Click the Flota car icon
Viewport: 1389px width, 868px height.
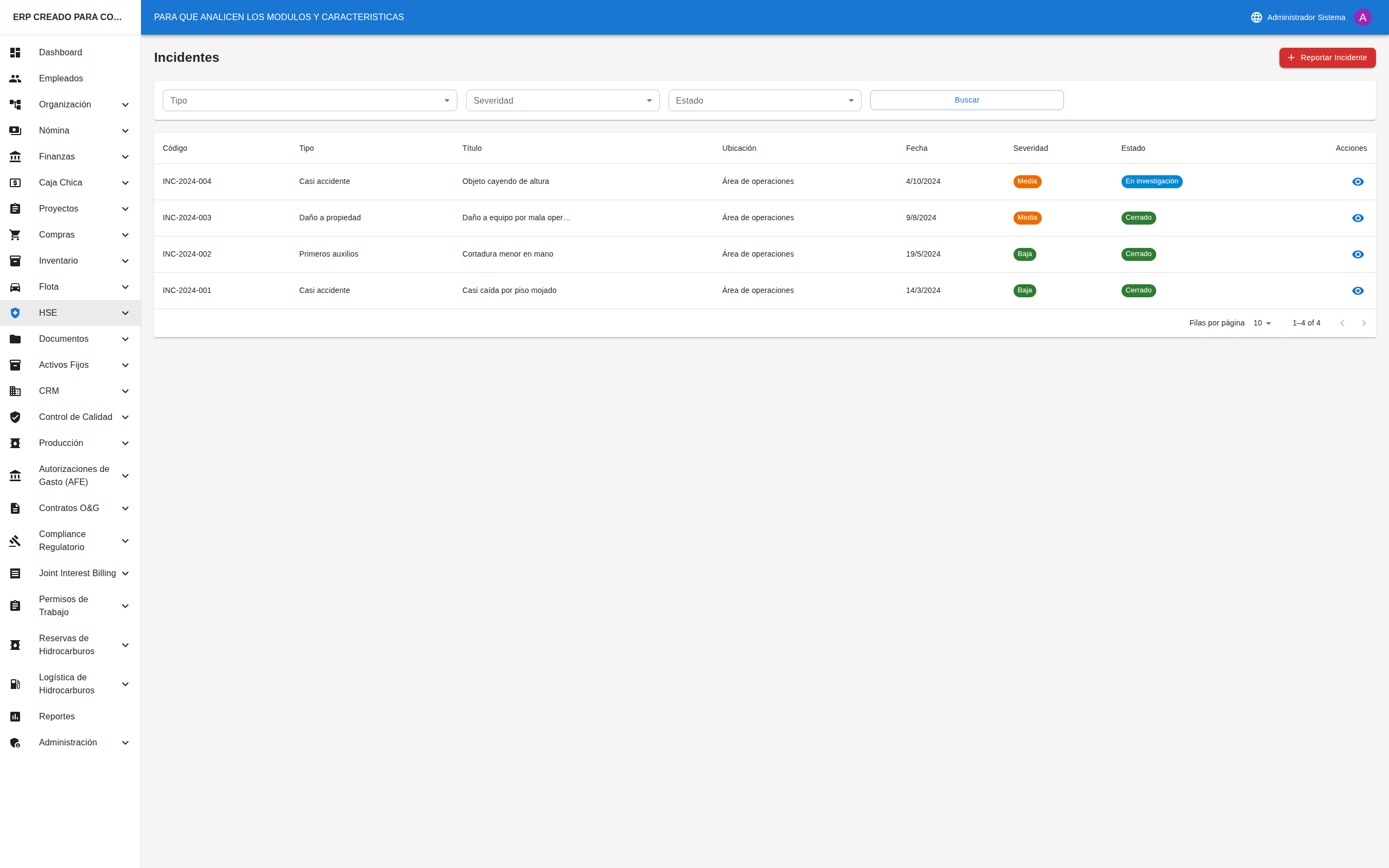click(x=16, y=287)
